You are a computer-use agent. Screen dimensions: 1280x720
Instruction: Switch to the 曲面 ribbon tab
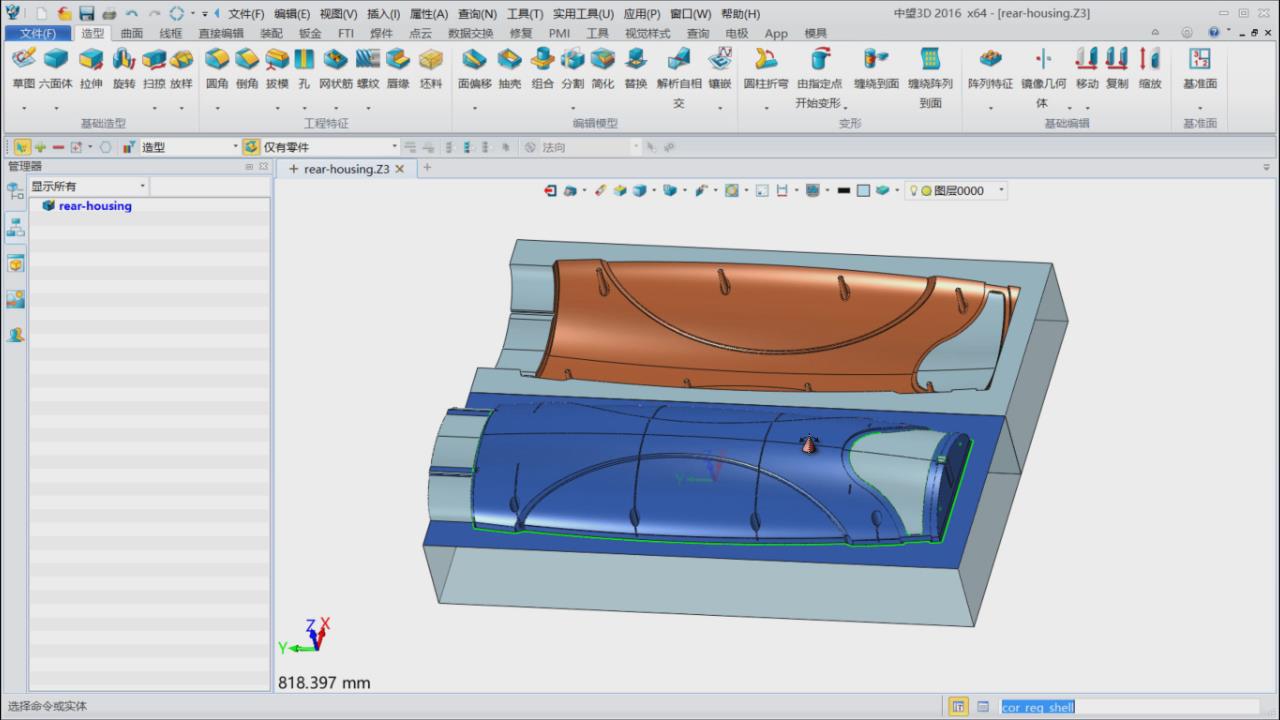[x=132, y=33]
